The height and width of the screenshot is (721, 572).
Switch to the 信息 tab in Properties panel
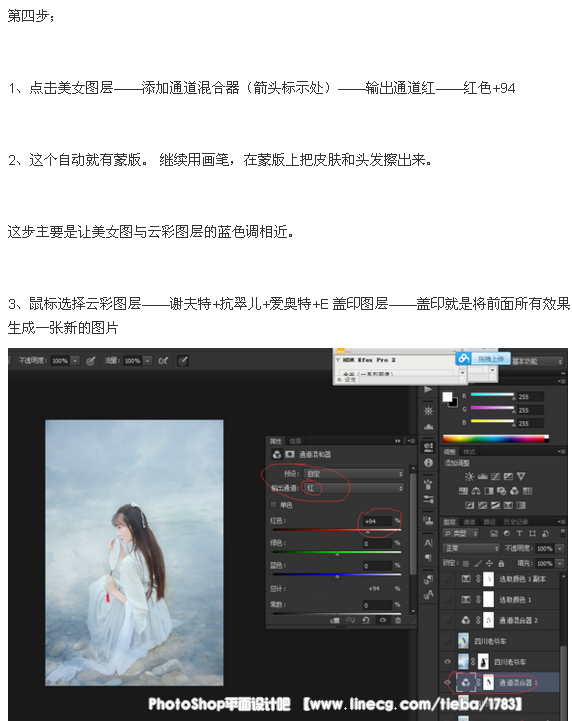click(295, 441)
